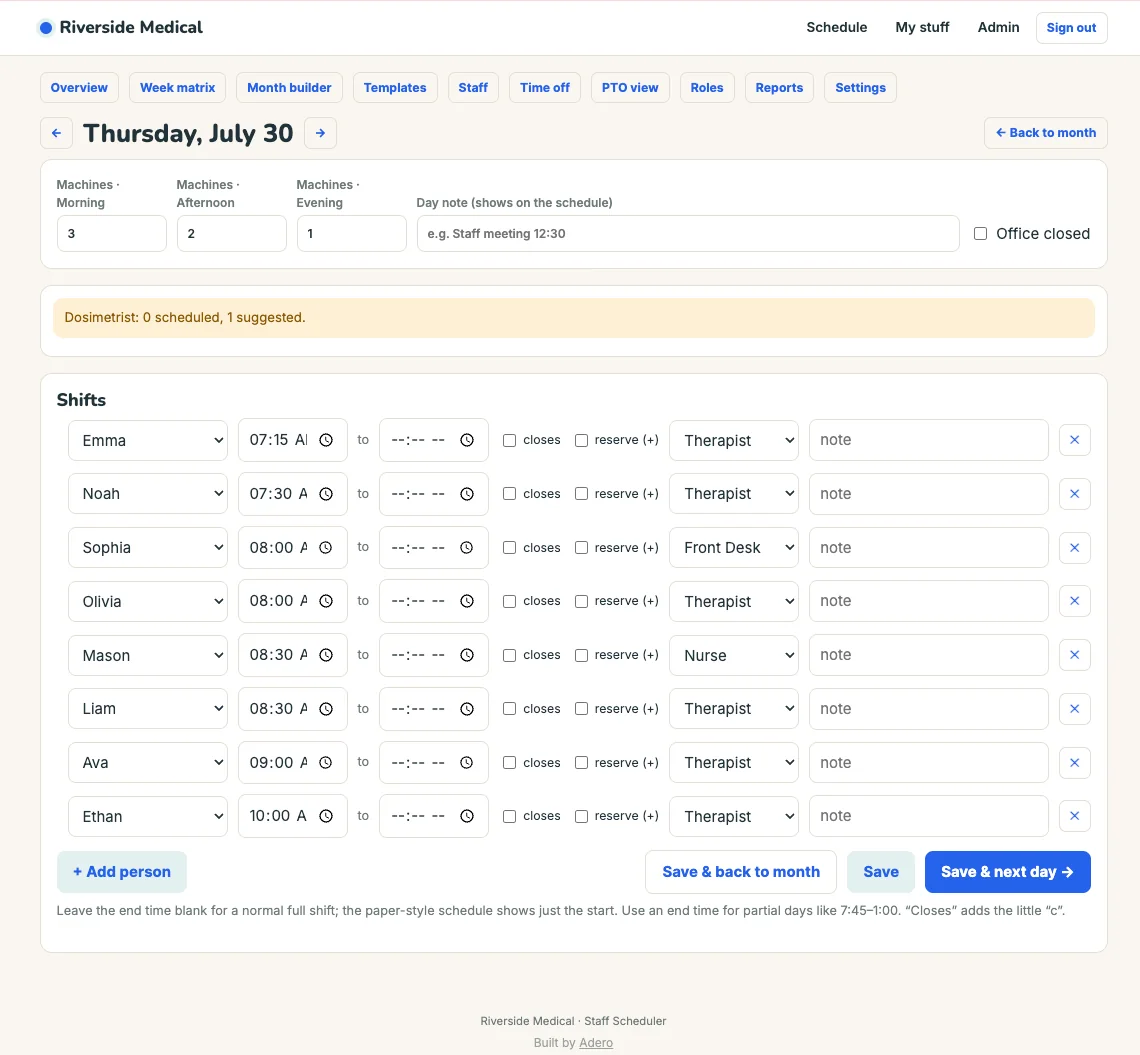Open the Ethan person dropdown

coord(148,816)
